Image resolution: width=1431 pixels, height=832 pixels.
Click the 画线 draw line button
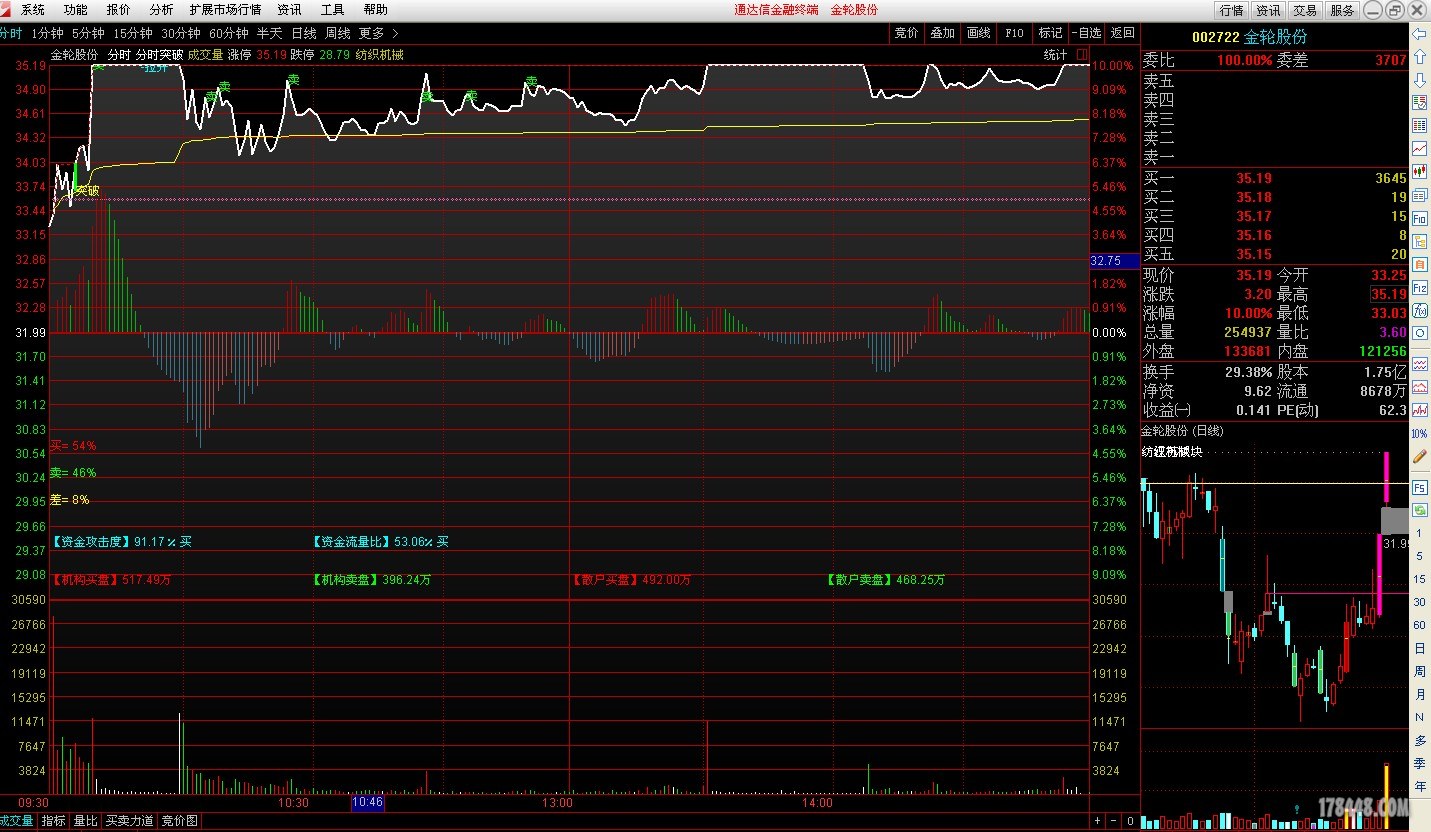[978, 33]
